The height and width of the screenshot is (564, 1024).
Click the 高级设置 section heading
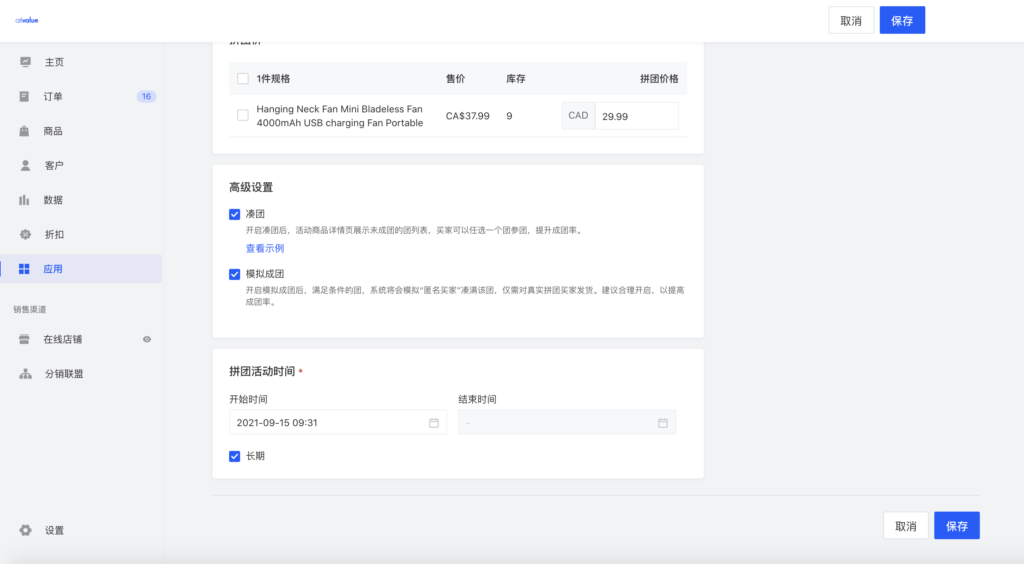[x=251, y=187]
